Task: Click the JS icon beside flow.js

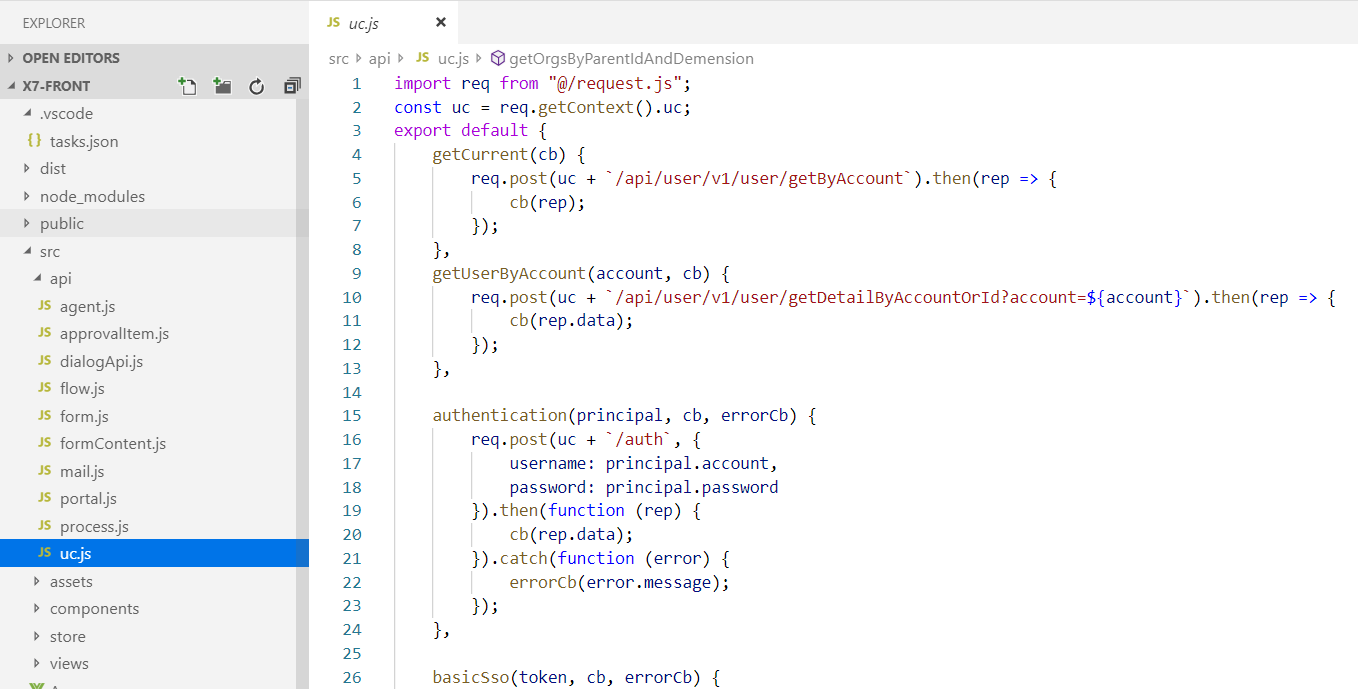Action: point(44,388)
